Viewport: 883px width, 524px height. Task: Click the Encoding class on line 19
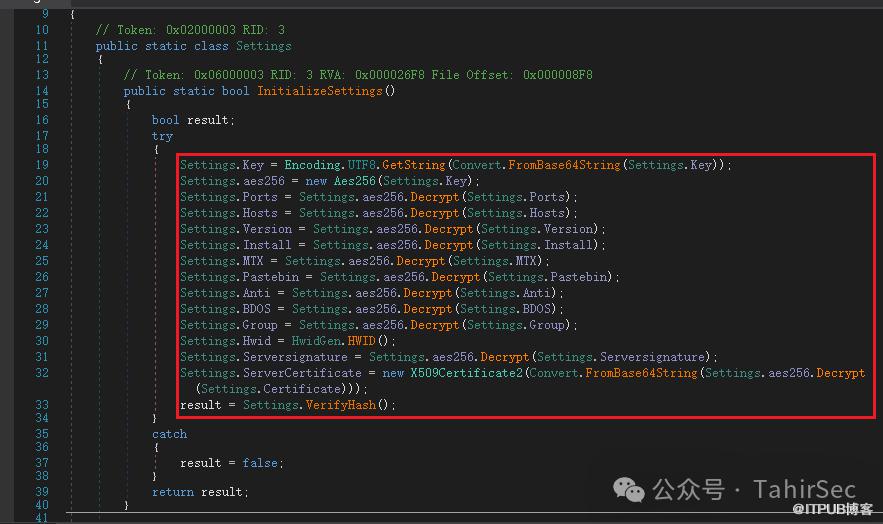coord(315,165)
